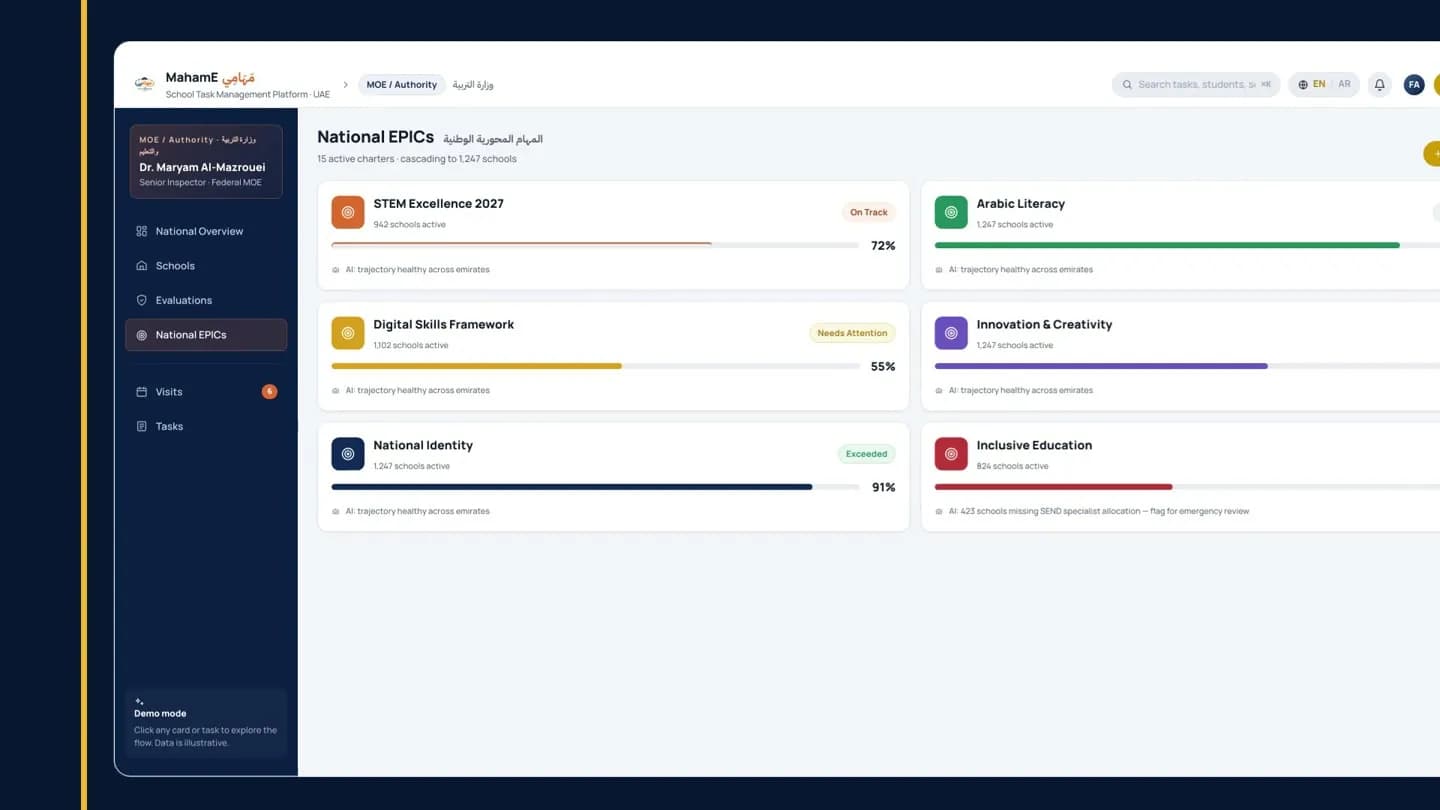Open the STEM Excellence 2027 card title
Screen dimensions: 1440x810
click(x=438, y=204)
